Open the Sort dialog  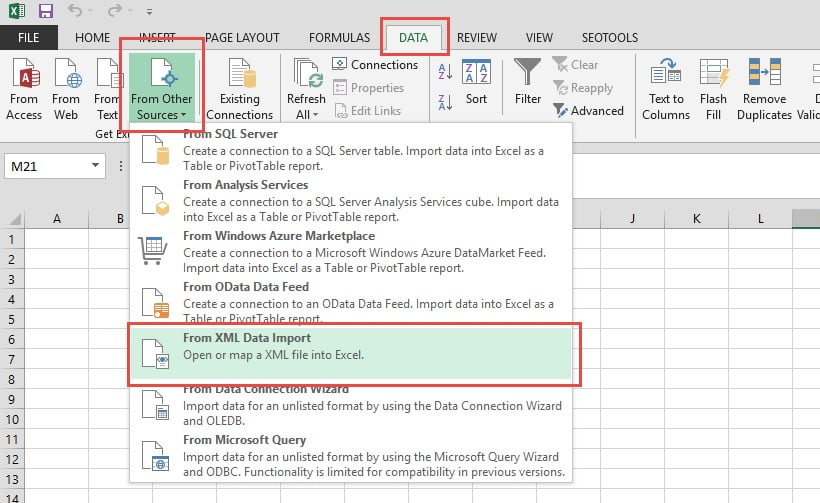click(x=476, y=83)
